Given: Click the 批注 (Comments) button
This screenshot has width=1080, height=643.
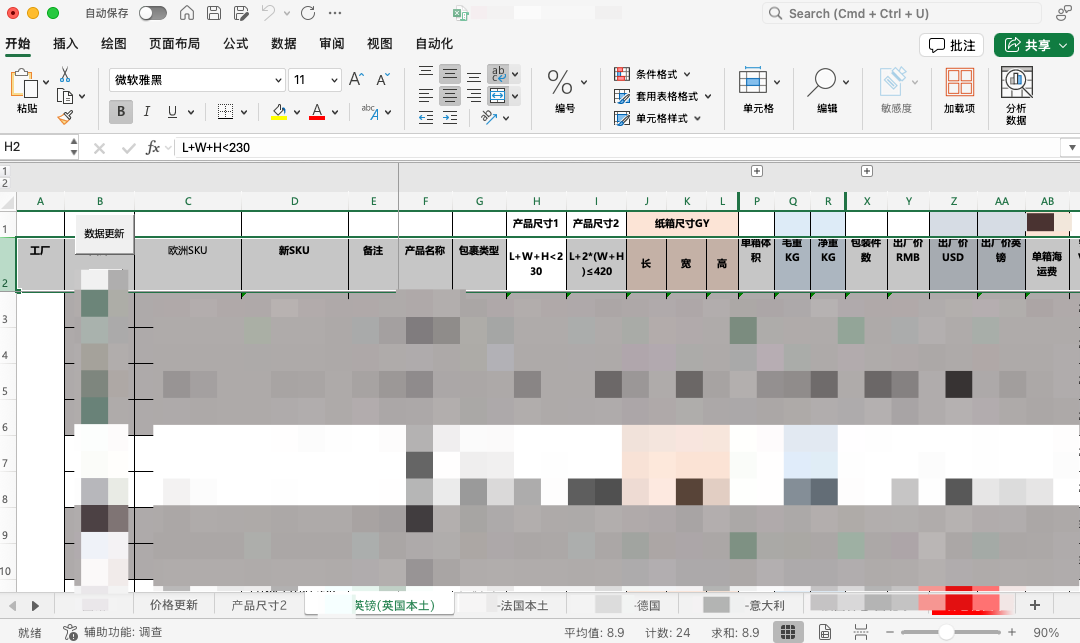Looking at the screenshot, I should coord(952,45).
